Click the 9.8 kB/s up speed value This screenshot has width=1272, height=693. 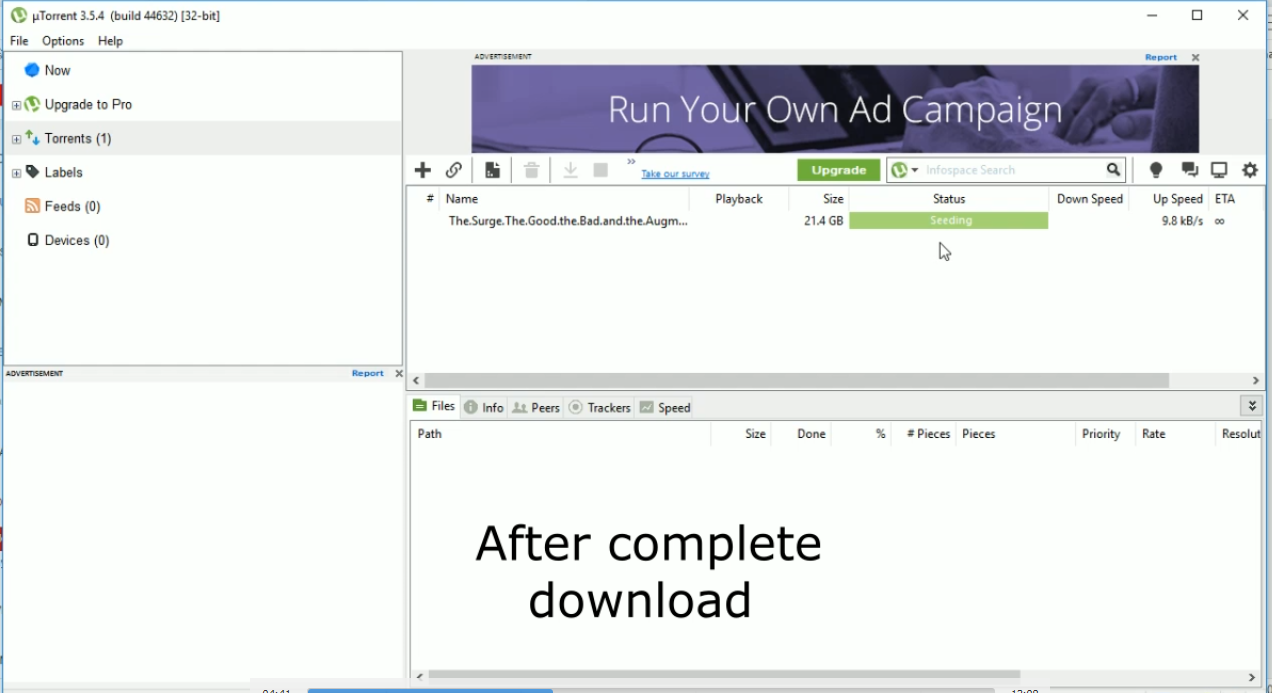coord(1182,221)
